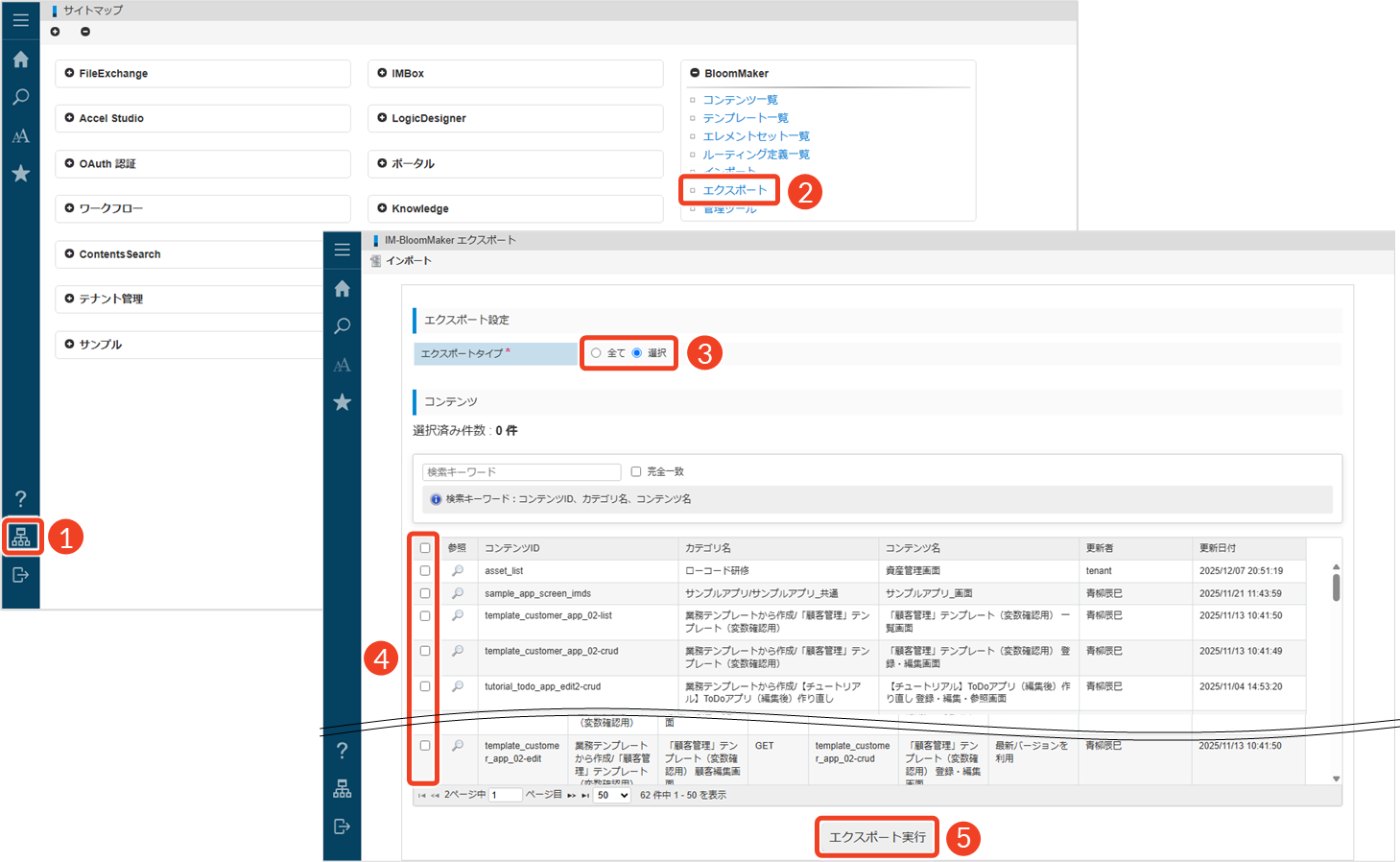The height and width of the screenshot is (862, 1400).
Task: Open the rows-per-page 50 dropdown
Action: [x=611, y=795]
